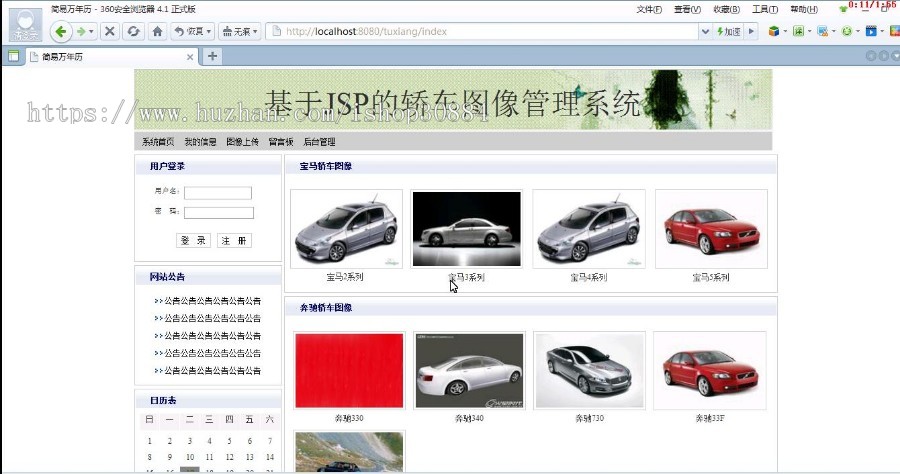
Task: Go back using the green back arrow
Action: (x=61, y=32)
